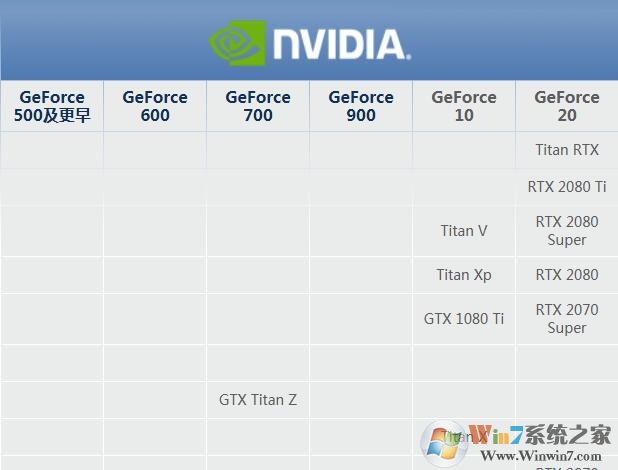618x470 pixels.
Task: Click the GTX Titan Z cell
Action: 258,400
